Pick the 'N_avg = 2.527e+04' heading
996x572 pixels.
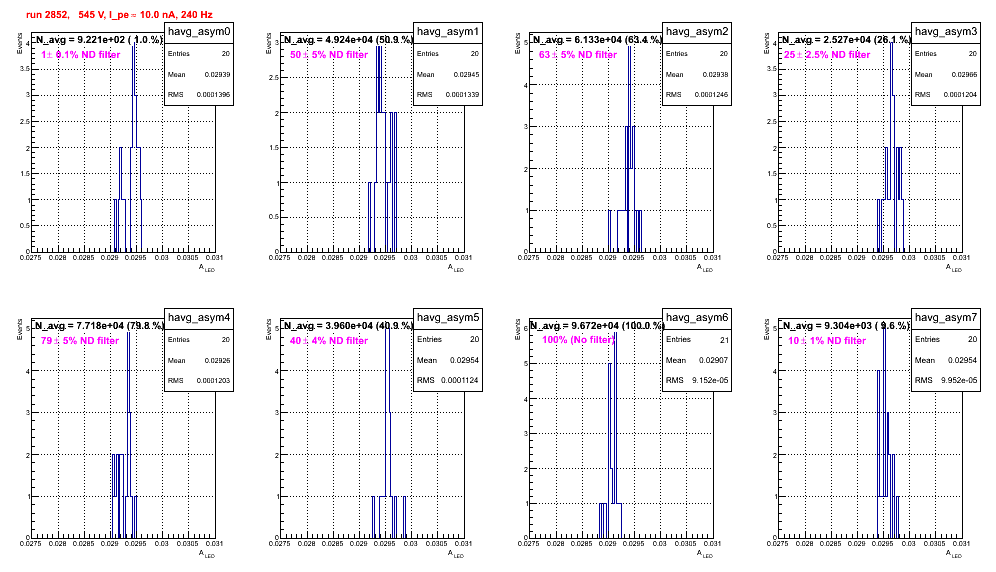click(x=846, y=39)
